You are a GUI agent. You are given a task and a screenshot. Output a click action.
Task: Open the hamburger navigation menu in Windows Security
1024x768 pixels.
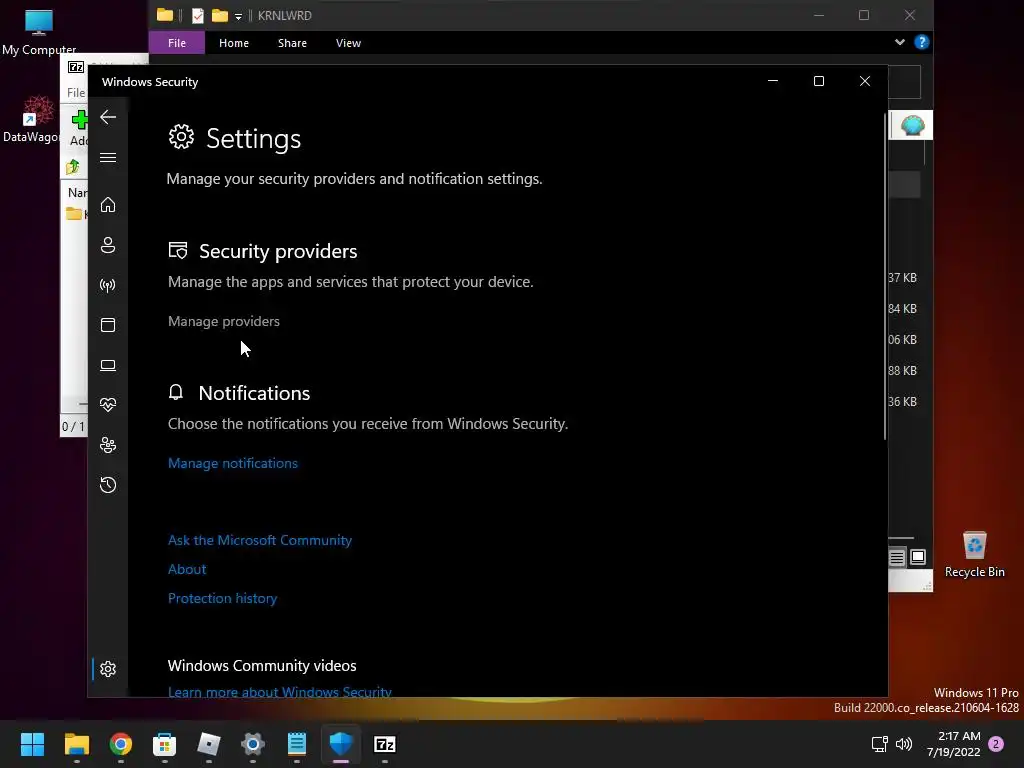[x=108, y=157]
